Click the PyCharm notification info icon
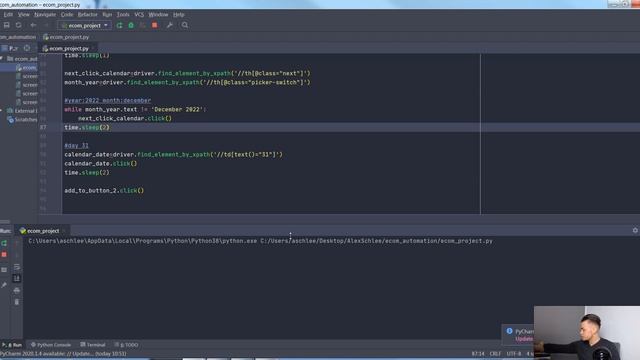 (509, 331)
